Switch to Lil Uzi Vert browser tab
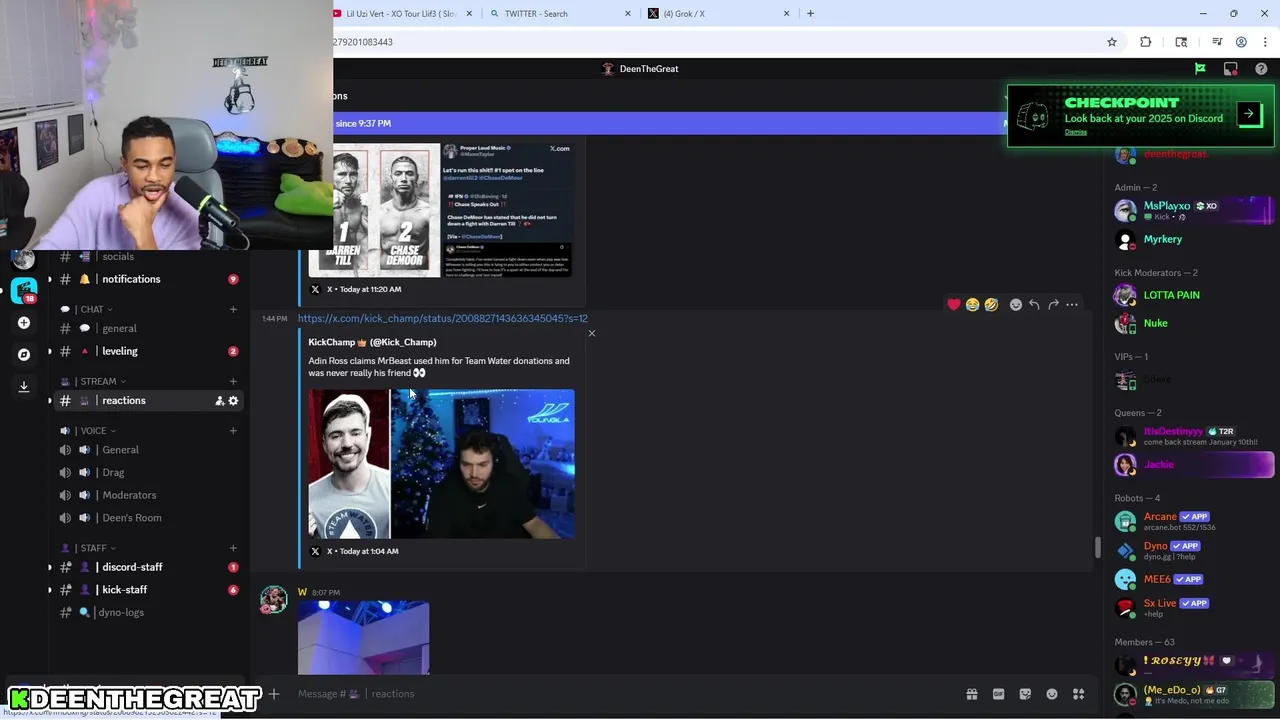This screenshot has height=720, width=1280. 401,14
